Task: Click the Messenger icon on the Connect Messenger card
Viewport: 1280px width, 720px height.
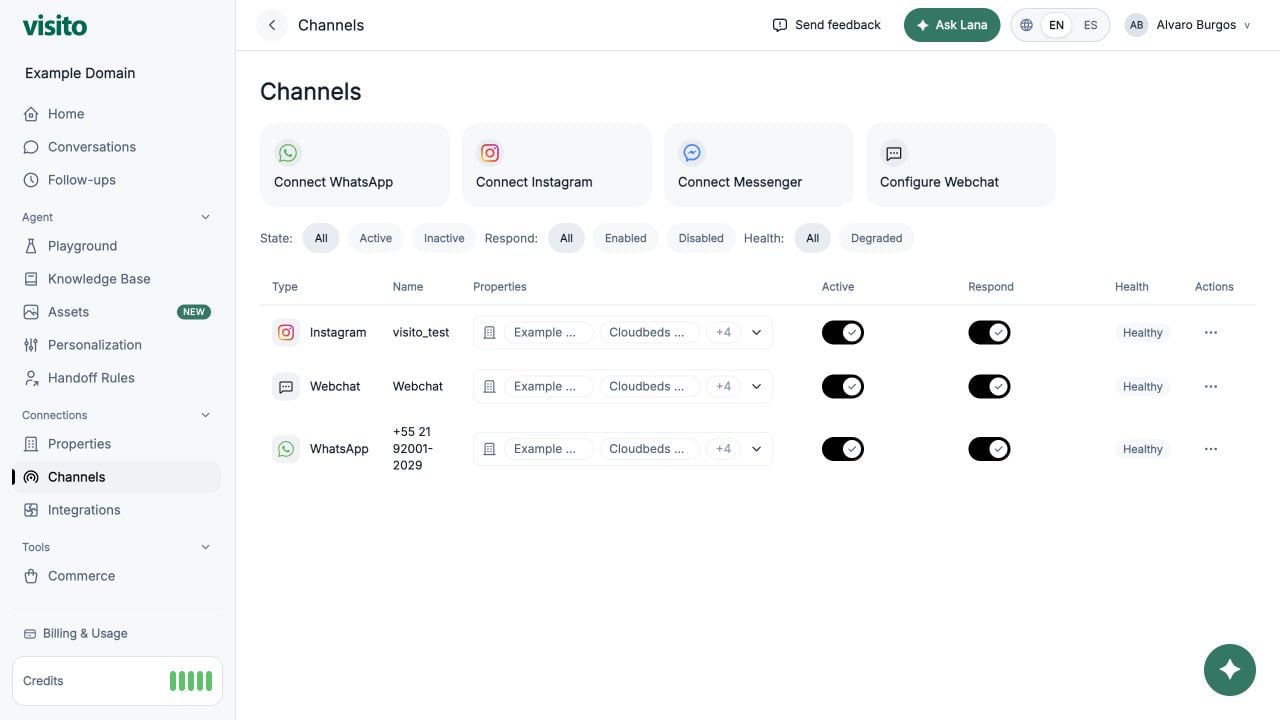Action: [692, 153]
